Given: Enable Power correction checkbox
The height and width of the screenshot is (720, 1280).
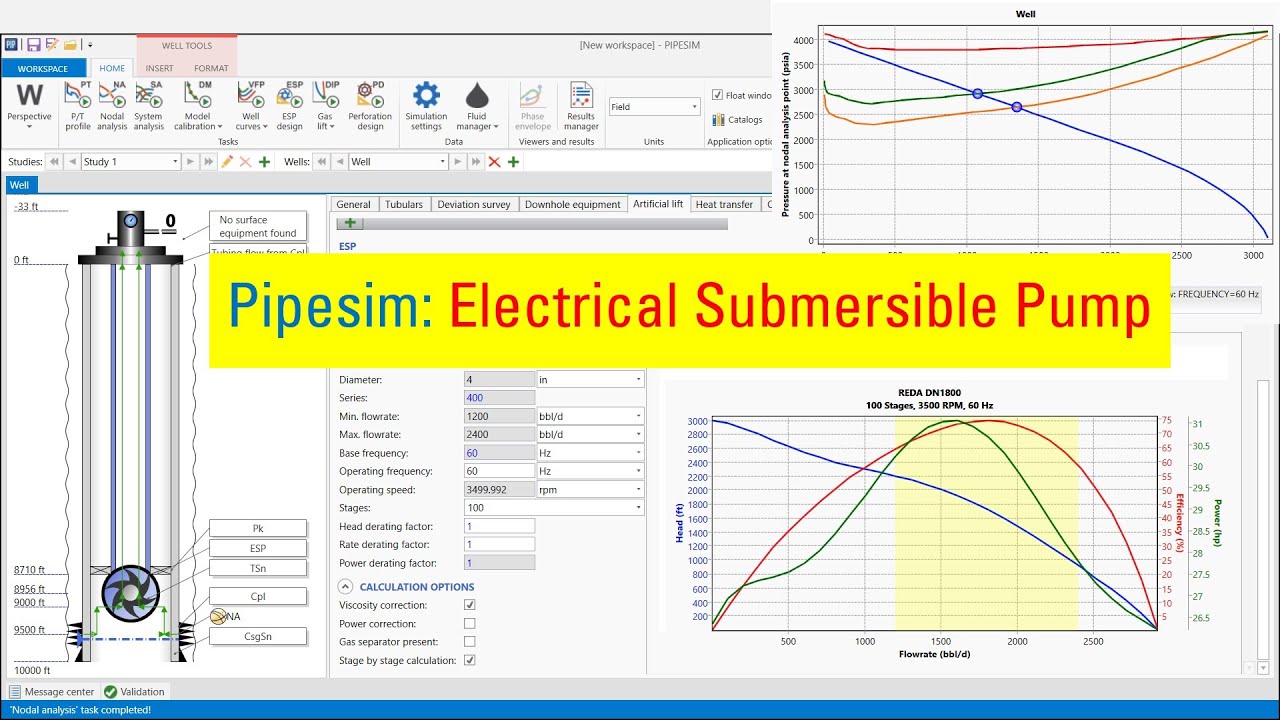Looking at the screenshot, I should point(470,623).
